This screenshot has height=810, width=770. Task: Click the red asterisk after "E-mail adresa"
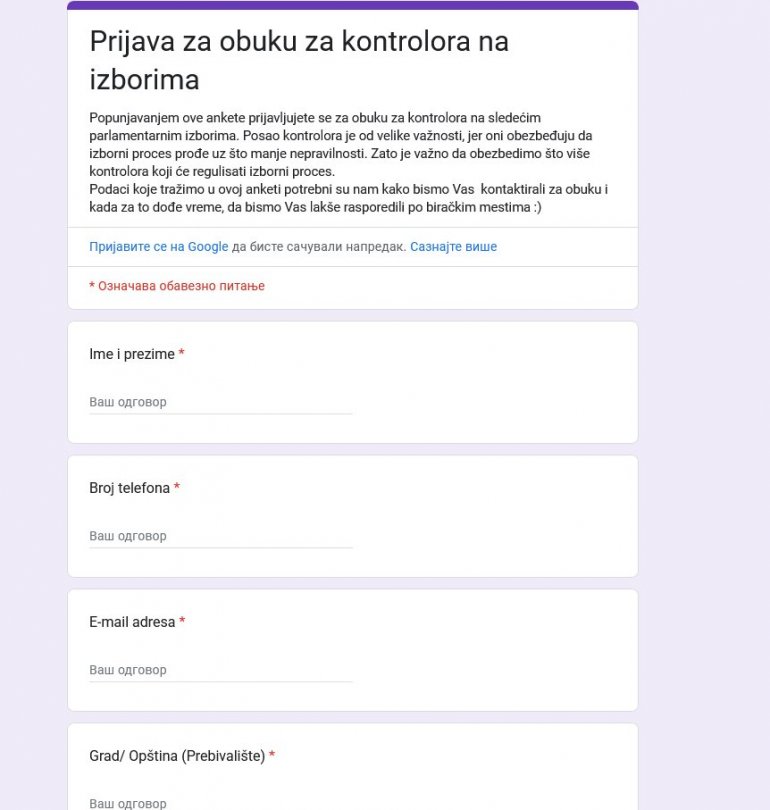[x=182, y=622]
